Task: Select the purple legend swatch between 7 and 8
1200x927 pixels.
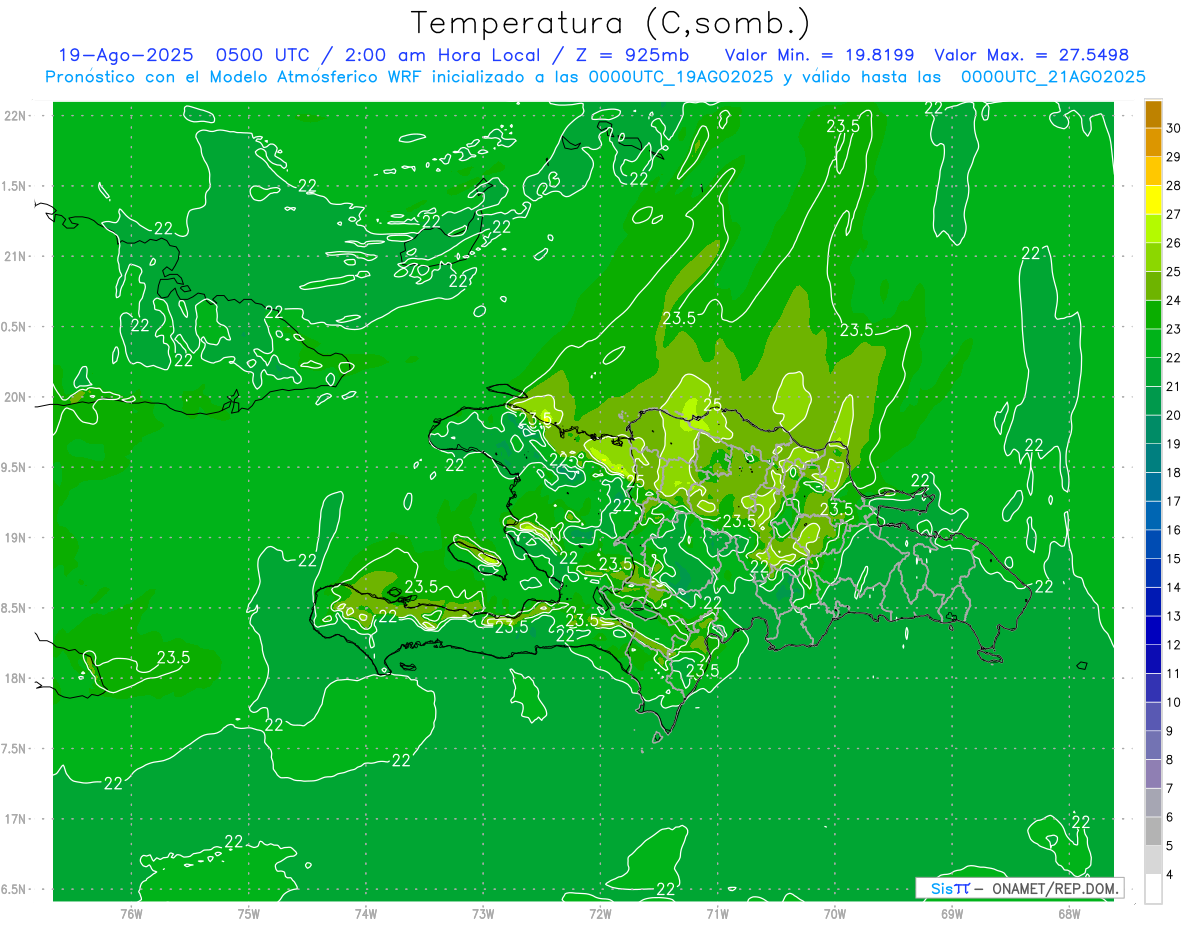Action: (1153, 774)
